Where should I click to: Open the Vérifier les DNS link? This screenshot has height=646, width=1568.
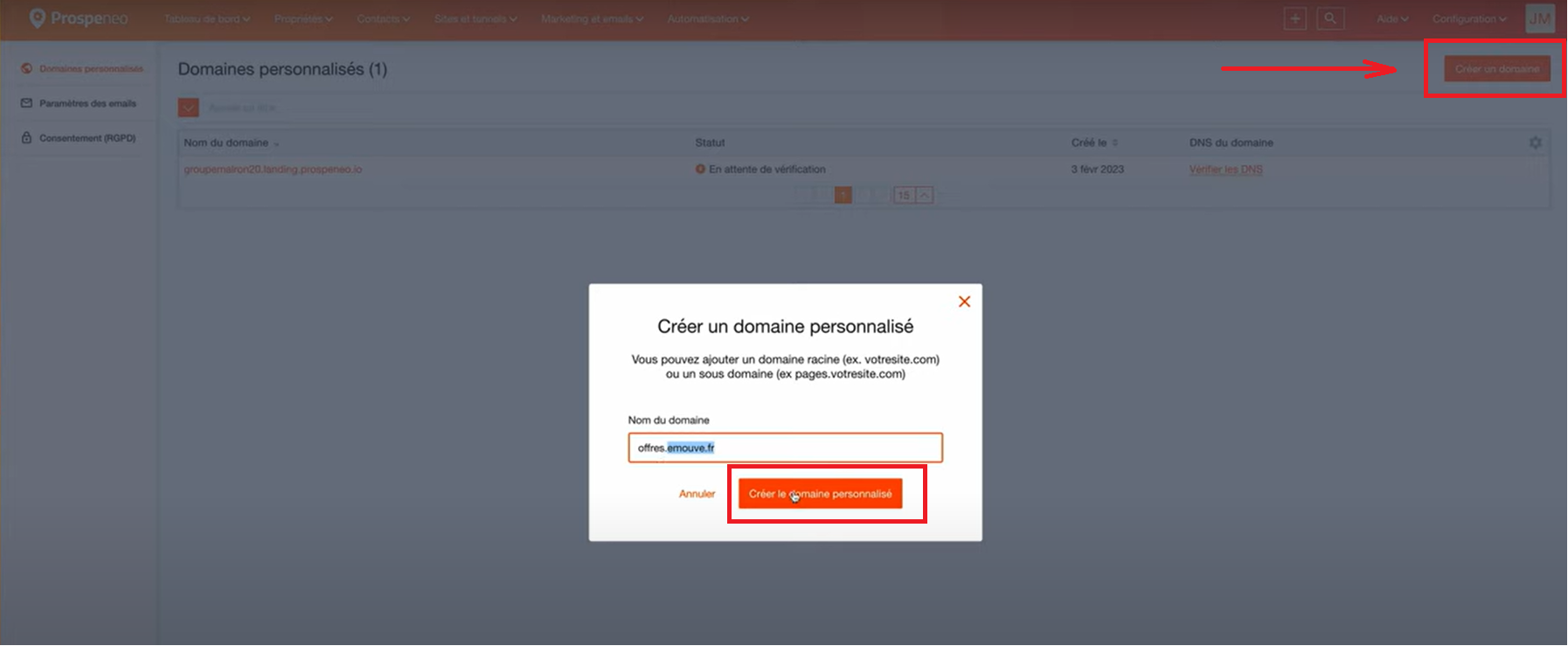coord(1225,170)
